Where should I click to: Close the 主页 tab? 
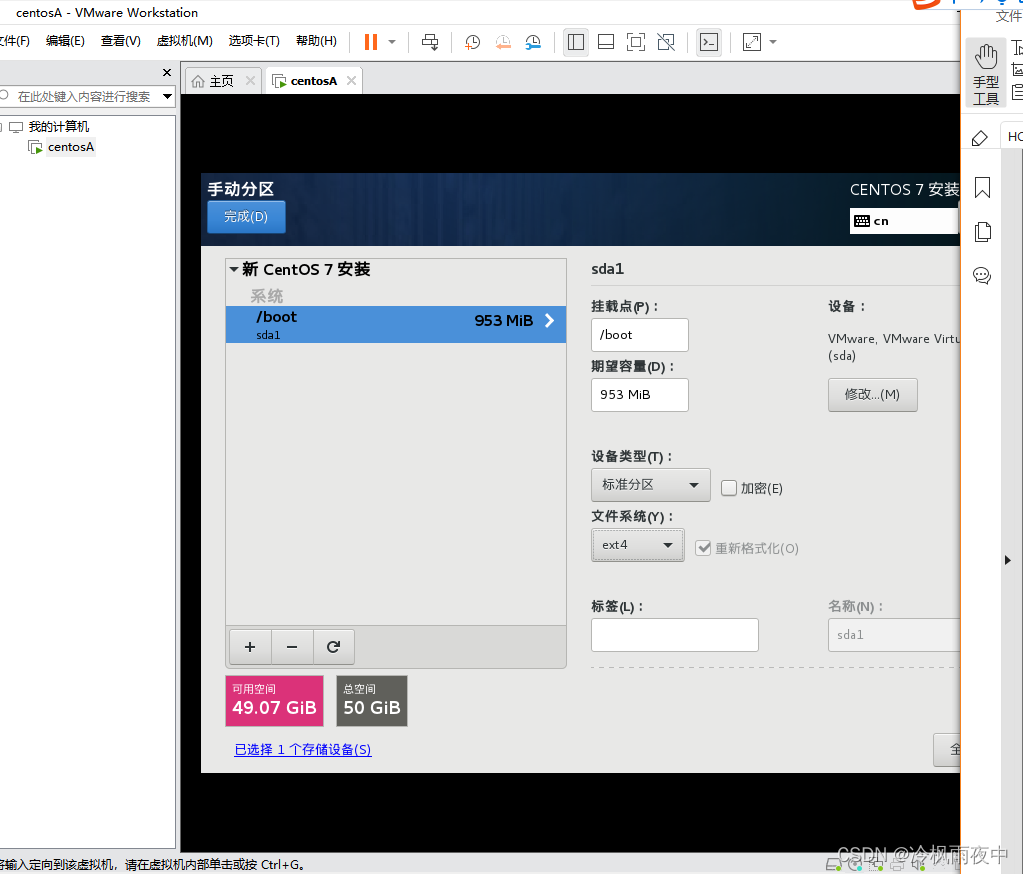[250, 80]
